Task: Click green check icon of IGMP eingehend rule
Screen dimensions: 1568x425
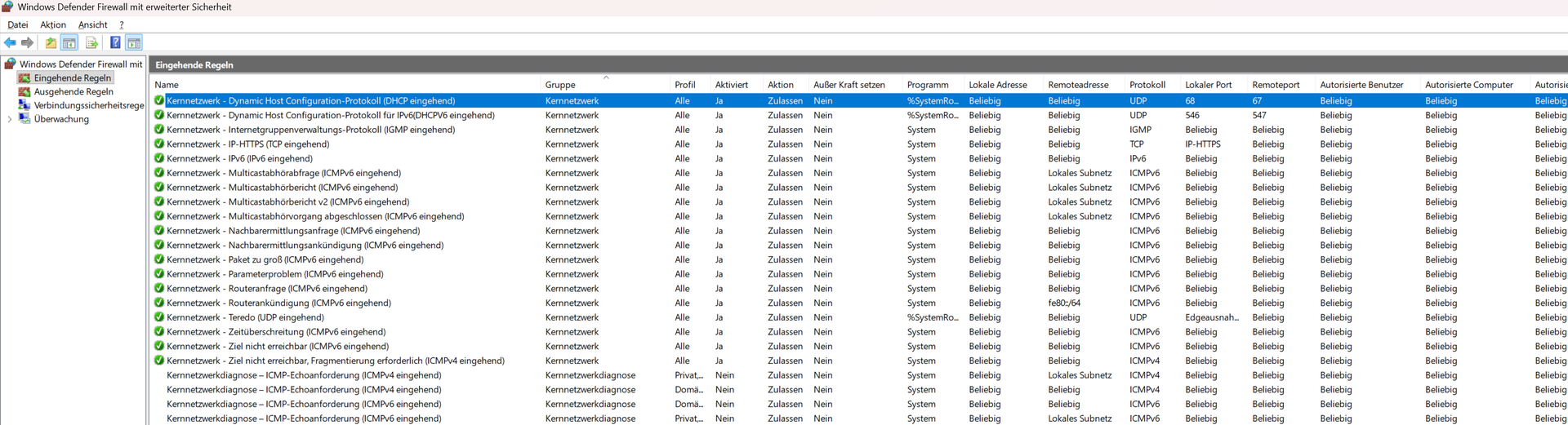Action: (x=159, y=130)
